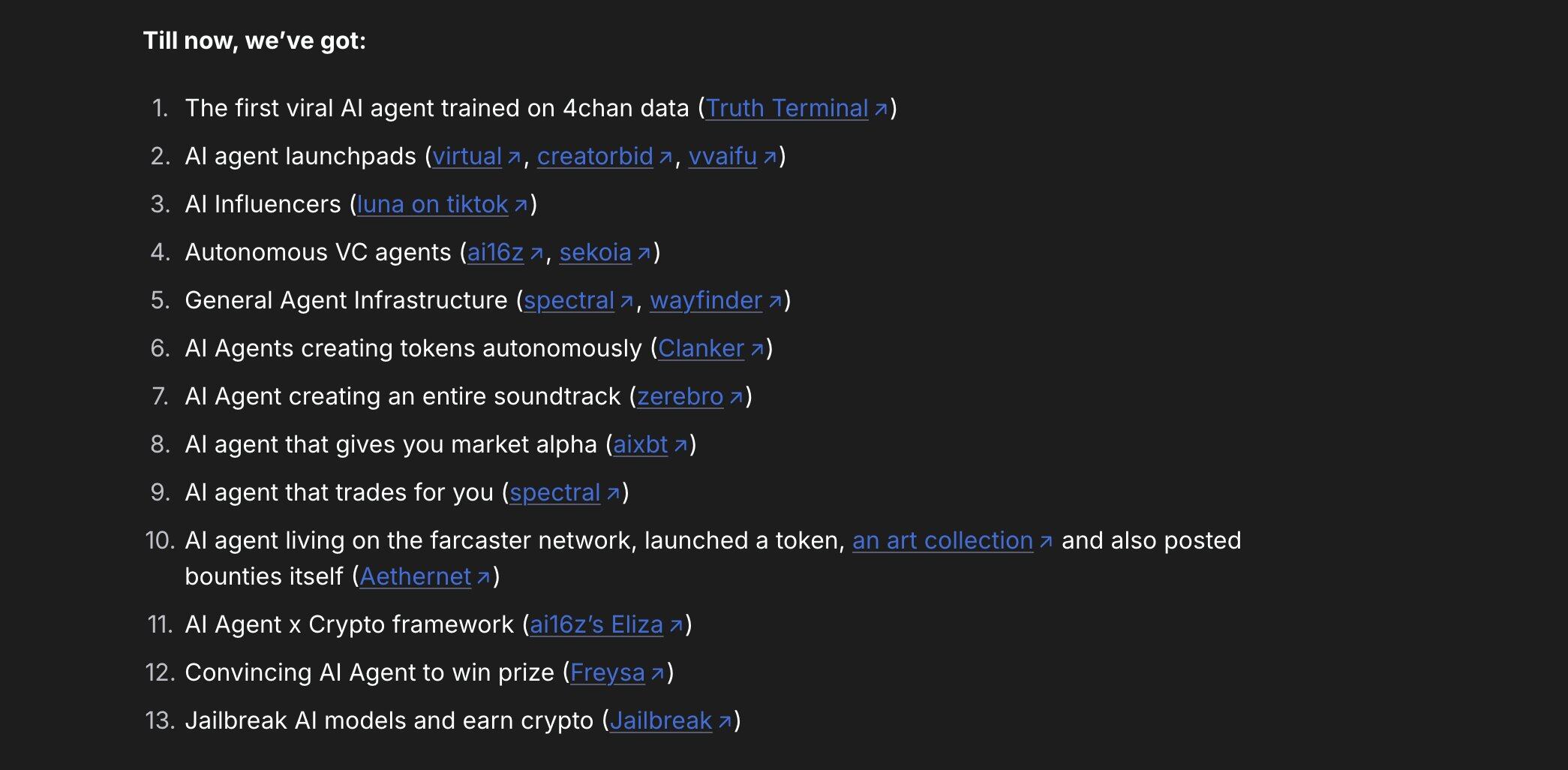Click the ai16z VC agent link
The width and height of the screenshot is (1568, 770).
pyautogui.click(x=495, y=253)
